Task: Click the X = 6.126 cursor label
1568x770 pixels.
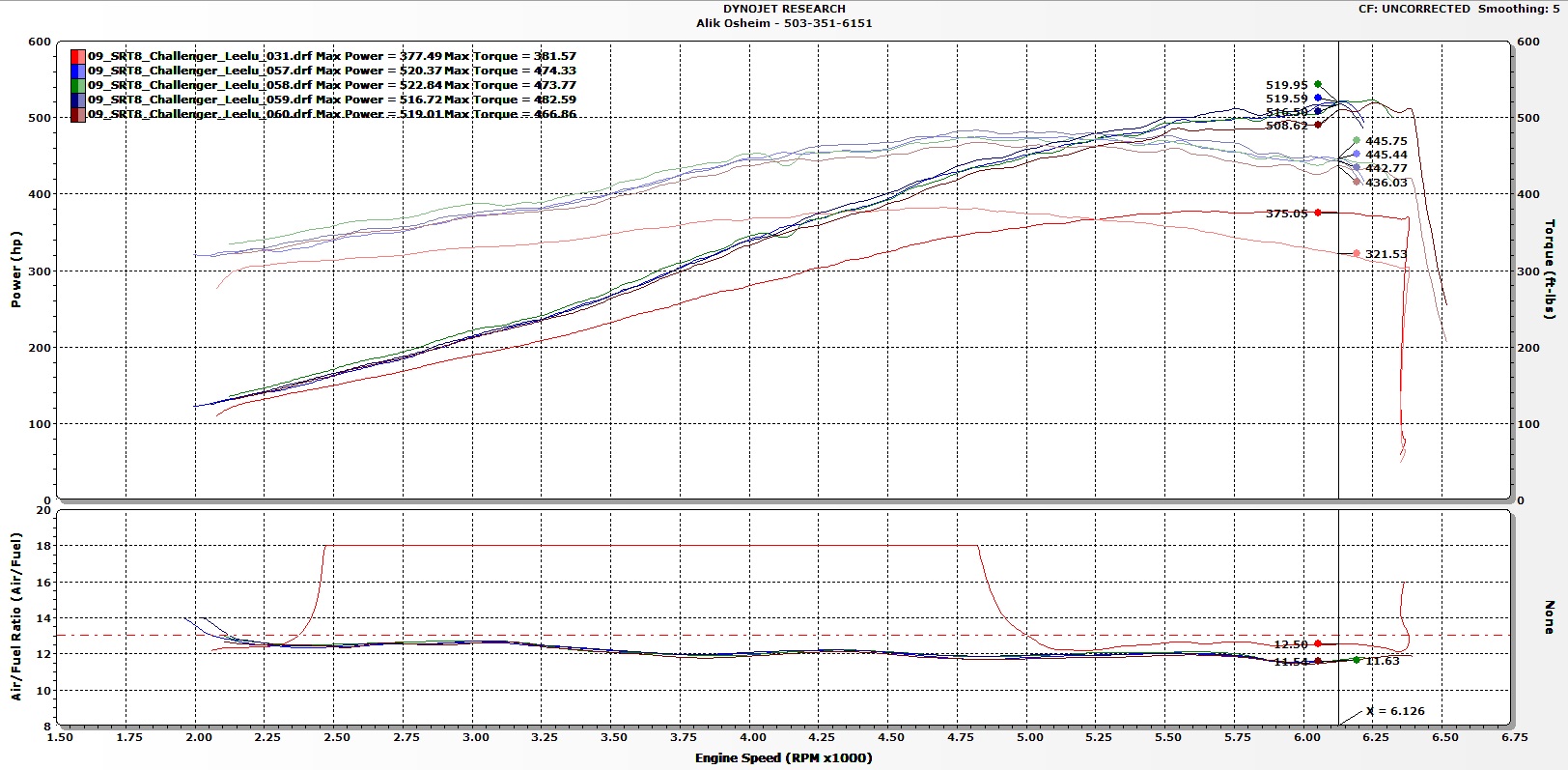Action: 1395,711
